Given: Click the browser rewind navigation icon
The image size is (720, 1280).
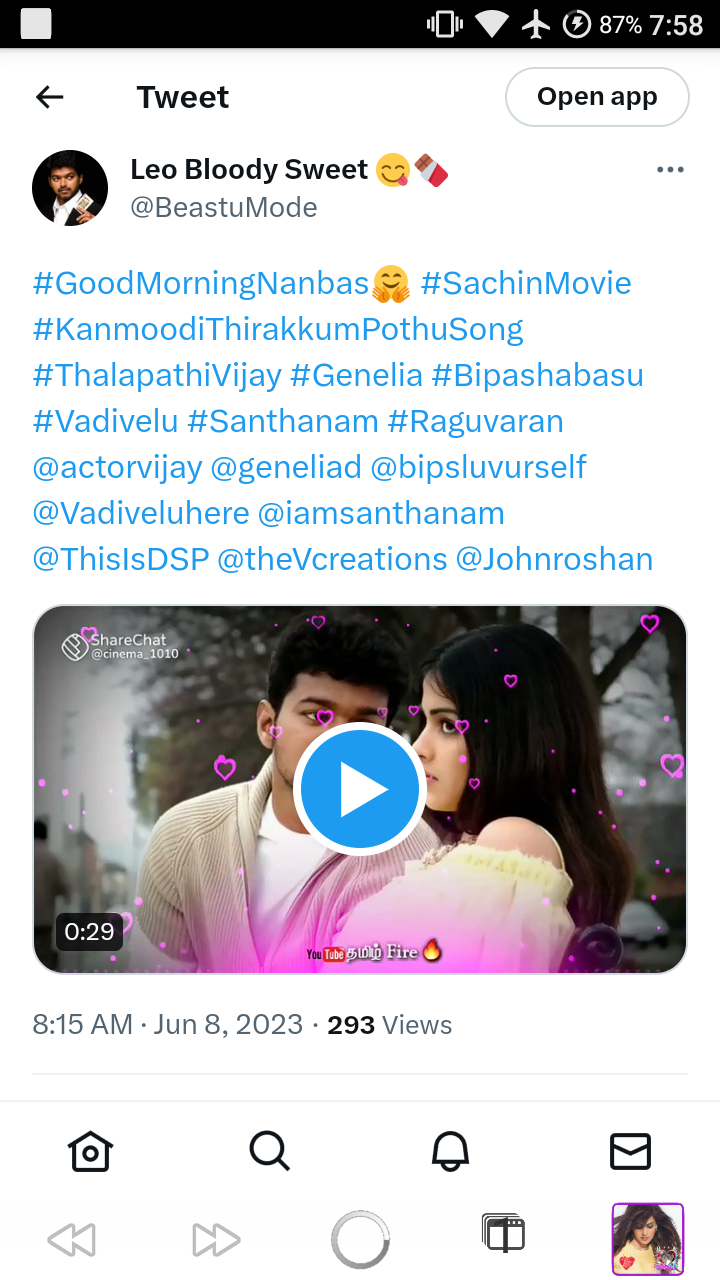Looking at the screenshot, I should [72, 1241].
